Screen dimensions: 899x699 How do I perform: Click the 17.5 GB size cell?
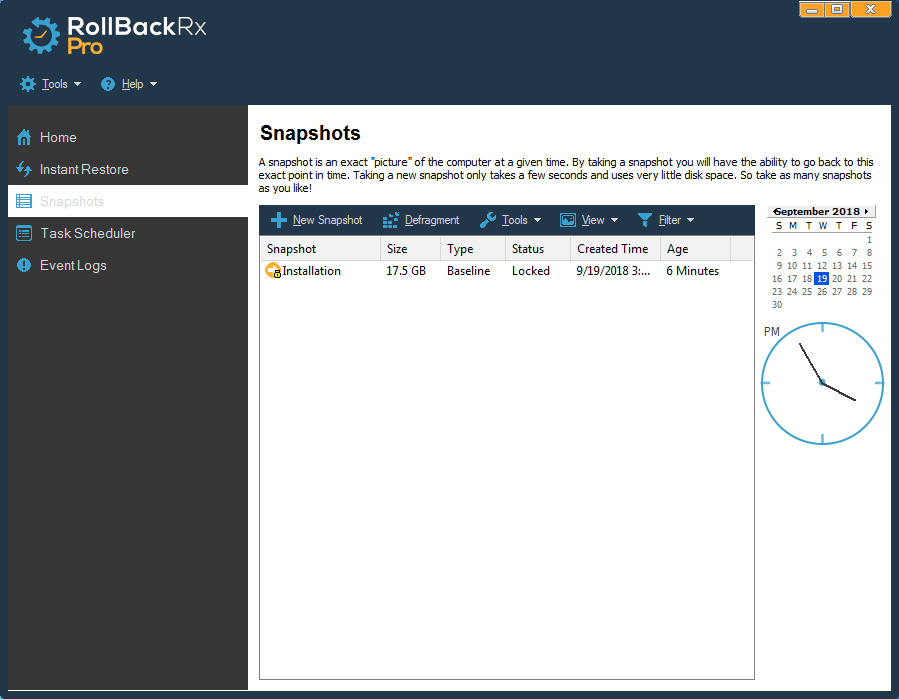[406, 271]
